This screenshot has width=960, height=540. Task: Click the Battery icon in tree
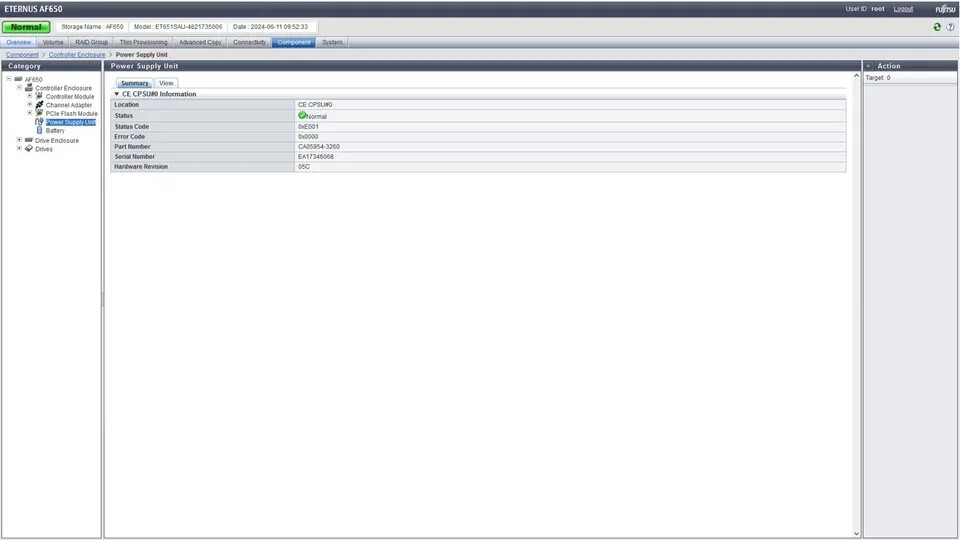click(39, 130)
